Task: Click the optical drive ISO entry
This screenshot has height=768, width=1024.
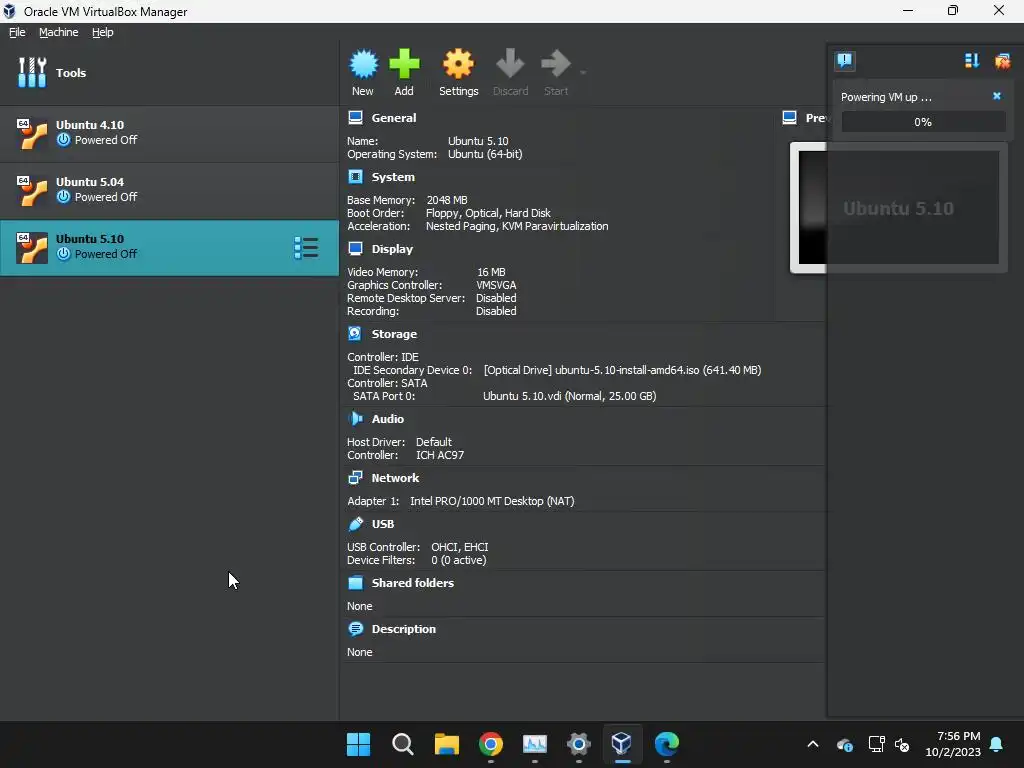Action: point(622,370)
